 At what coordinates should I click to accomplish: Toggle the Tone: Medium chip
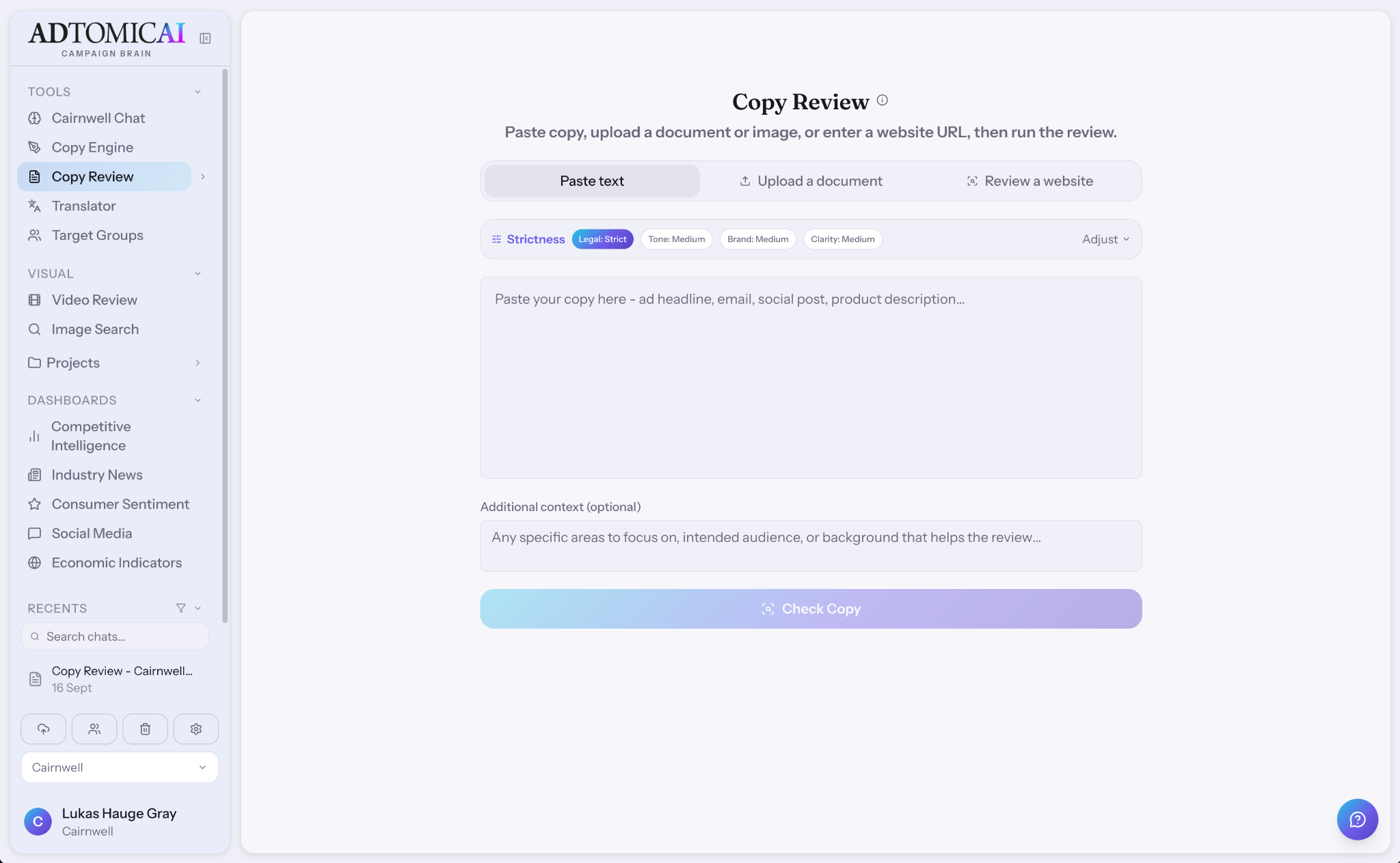pos(677,239)
